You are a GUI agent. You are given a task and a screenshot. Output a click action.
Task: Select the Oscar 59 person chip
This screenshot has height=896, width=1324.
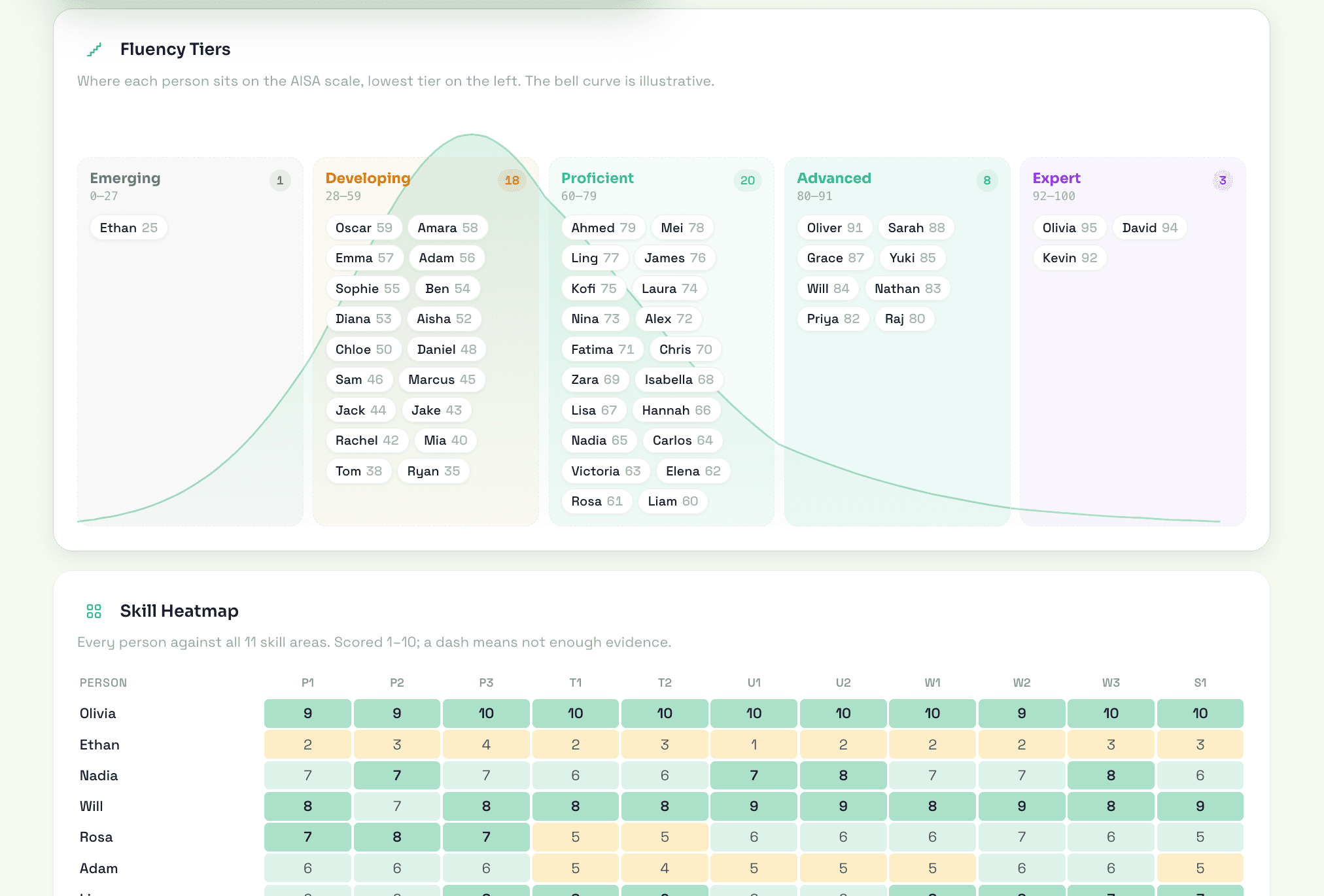[364, 228]
